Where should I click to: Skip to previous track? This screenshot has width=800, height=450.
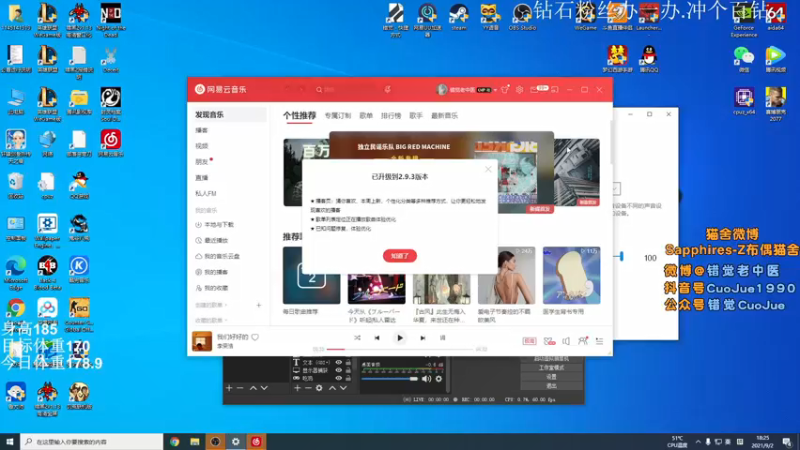click(377, 338)
